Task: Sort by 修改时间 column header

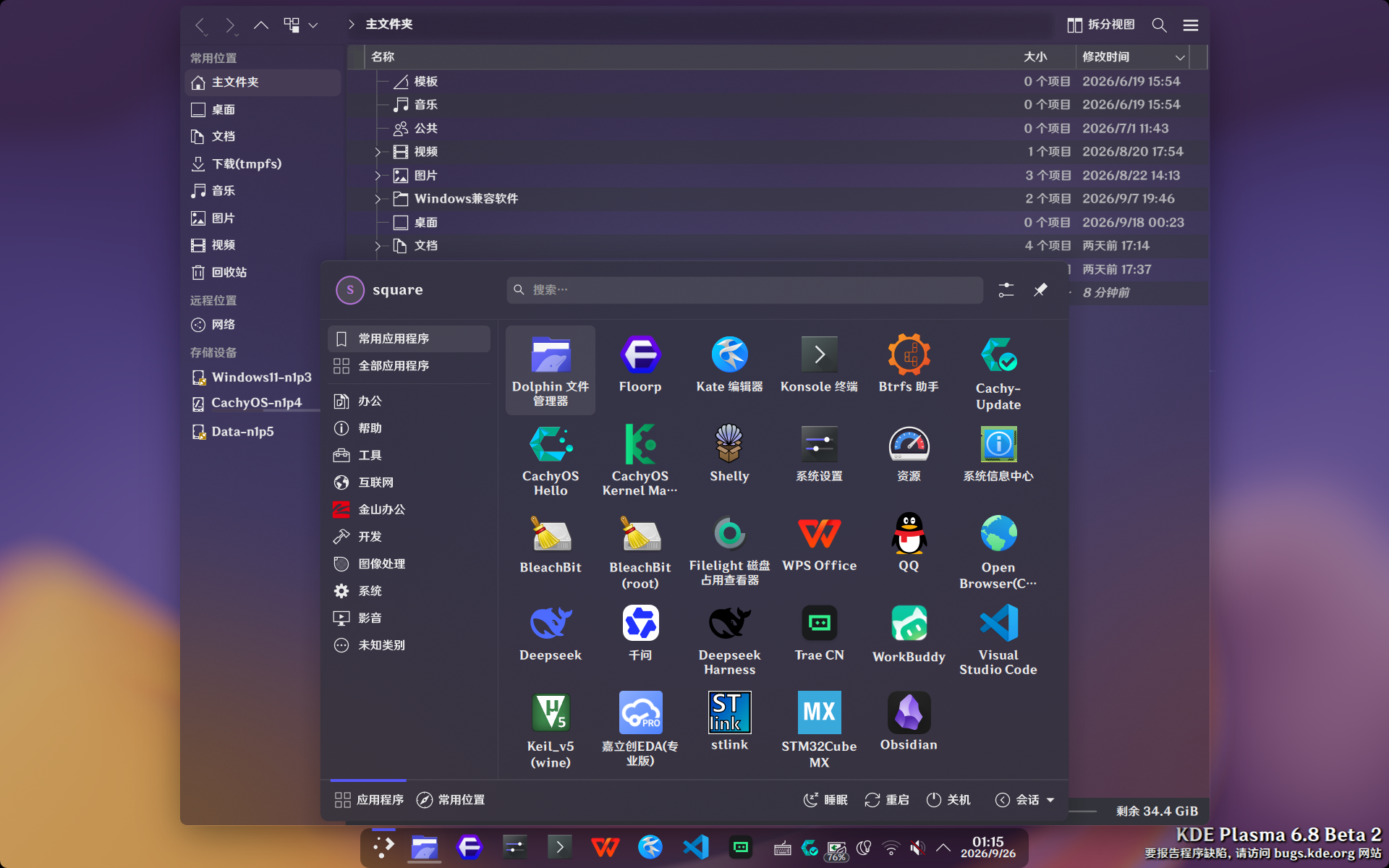Action: point(1133,57)
